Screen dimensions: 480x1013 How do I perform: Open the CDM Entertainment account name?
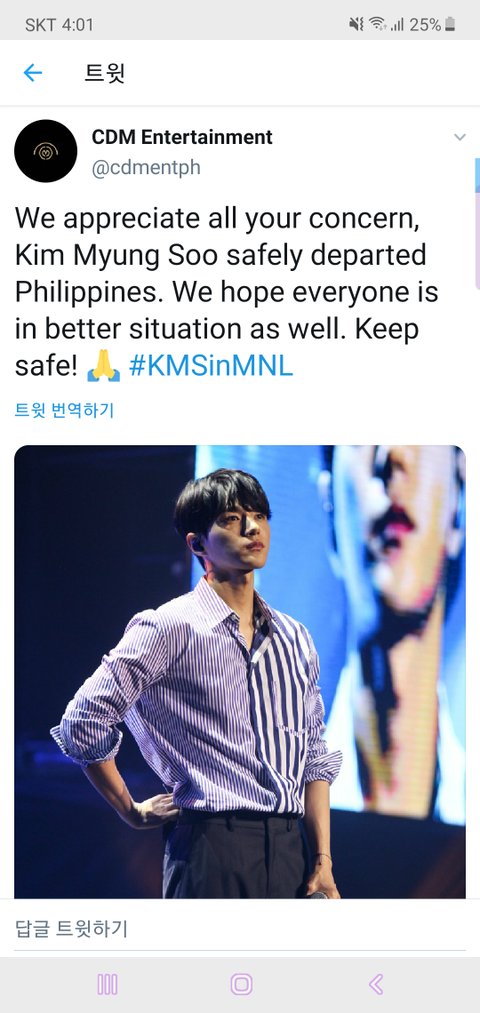(x=182, y=137)
